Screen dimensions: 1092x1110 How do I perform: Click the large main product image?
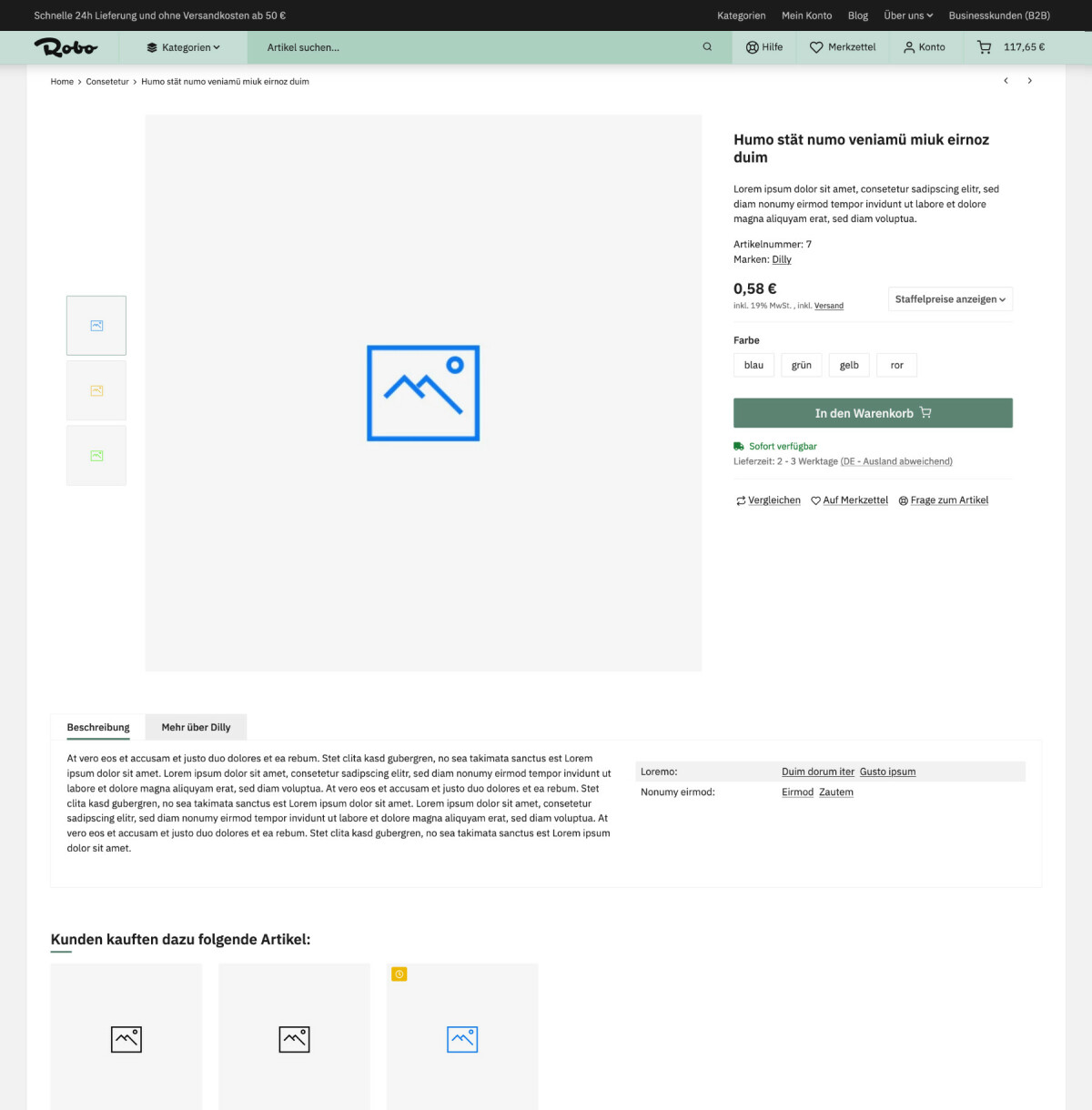(x=423, y=393)
